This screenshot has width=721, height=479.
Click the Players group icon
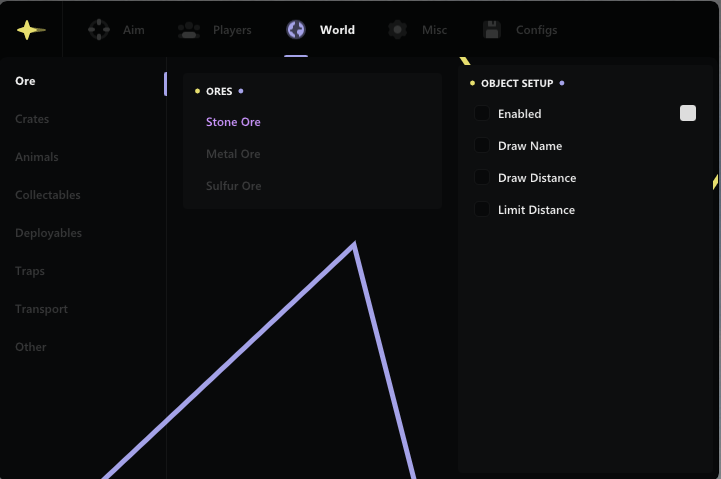189,30
